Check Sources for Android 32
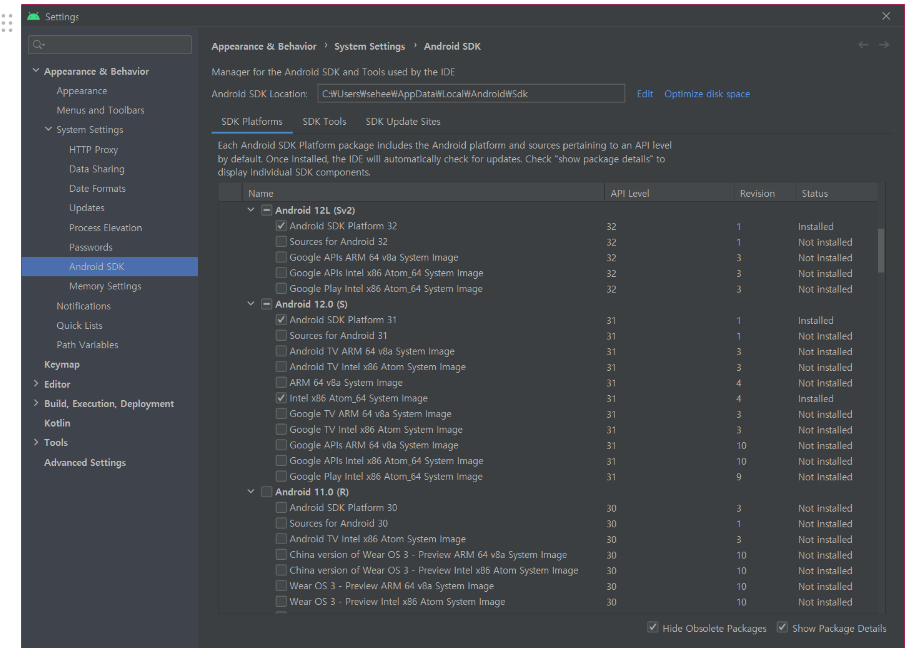918x648 pixels. [x=281, y=242]
